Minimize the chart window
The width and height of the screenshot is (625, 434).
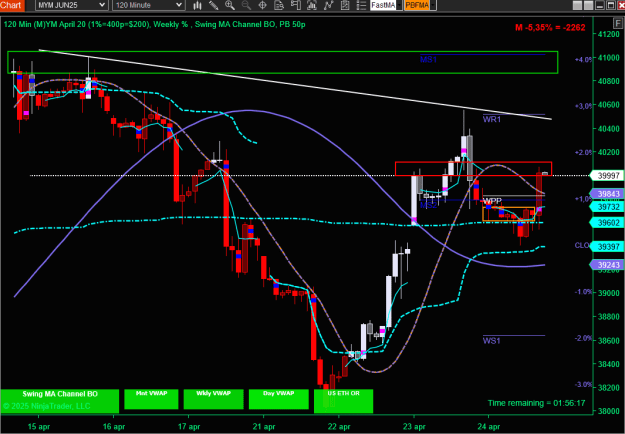click(x=600, y=5)
